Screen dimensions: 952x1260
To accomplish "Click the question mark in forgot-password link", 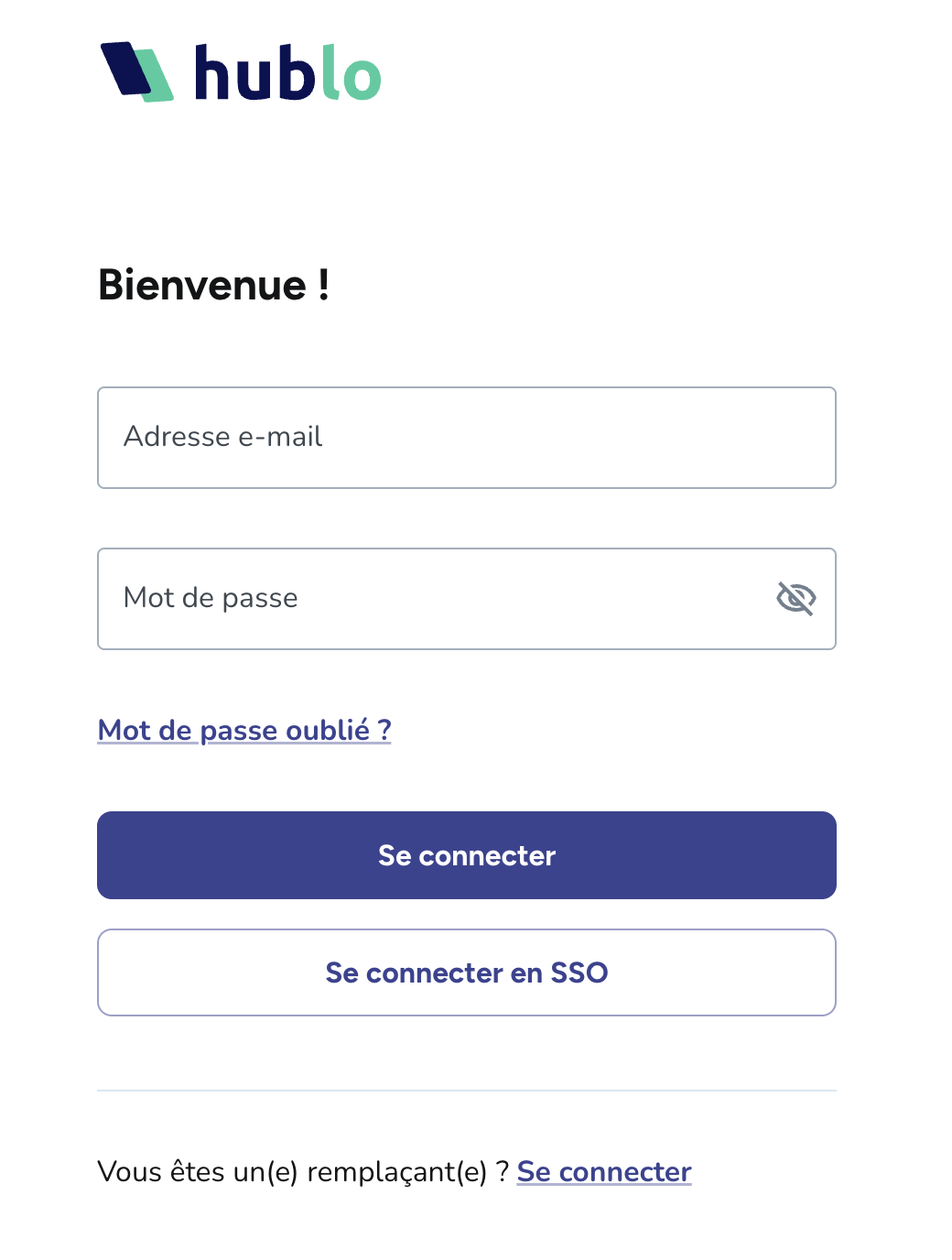I will [x=384, y=730].
